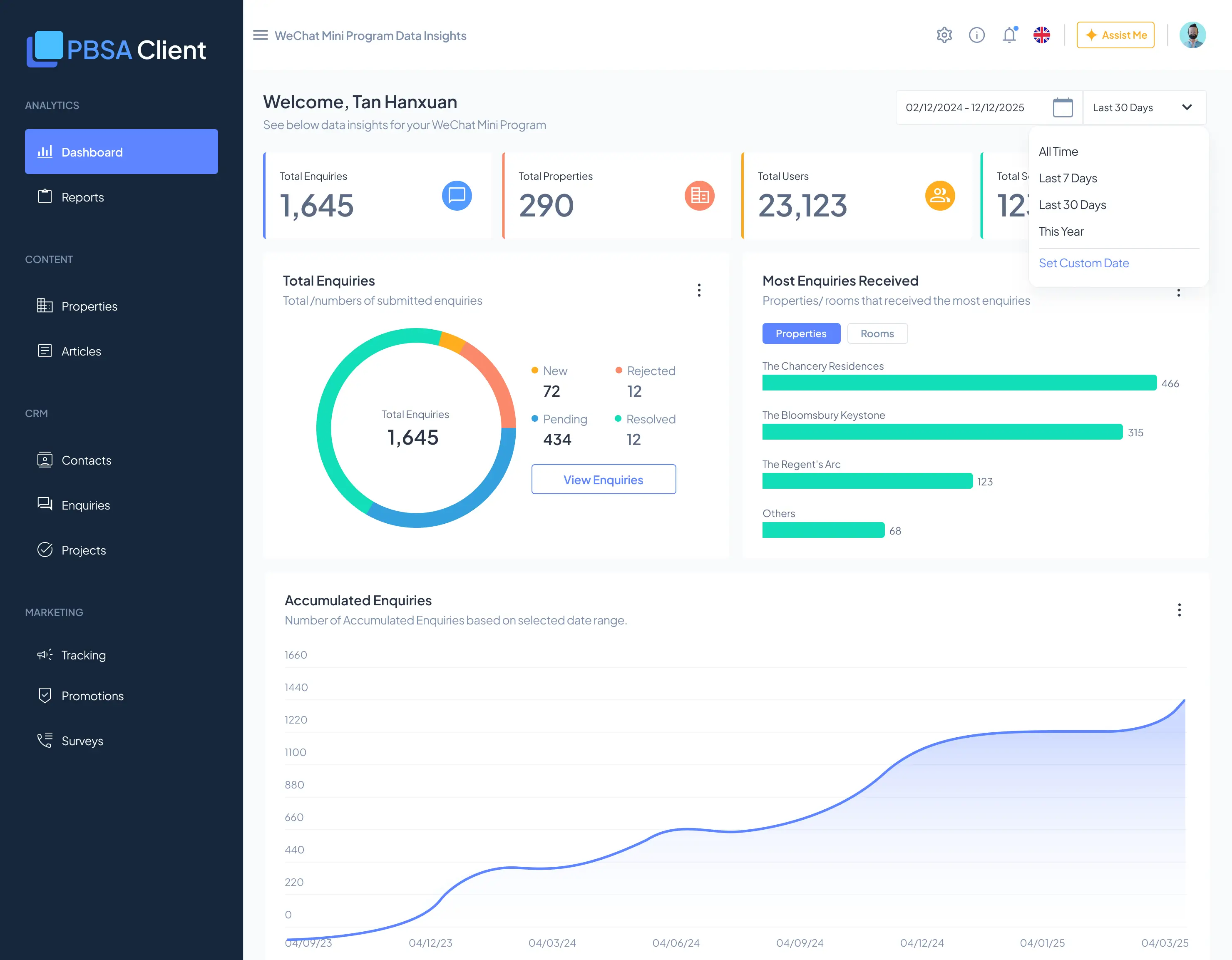This screenshot has height=960, width=1232.
Task: Click the donut chart center total 1,645
Action: [x=413, y=437]
